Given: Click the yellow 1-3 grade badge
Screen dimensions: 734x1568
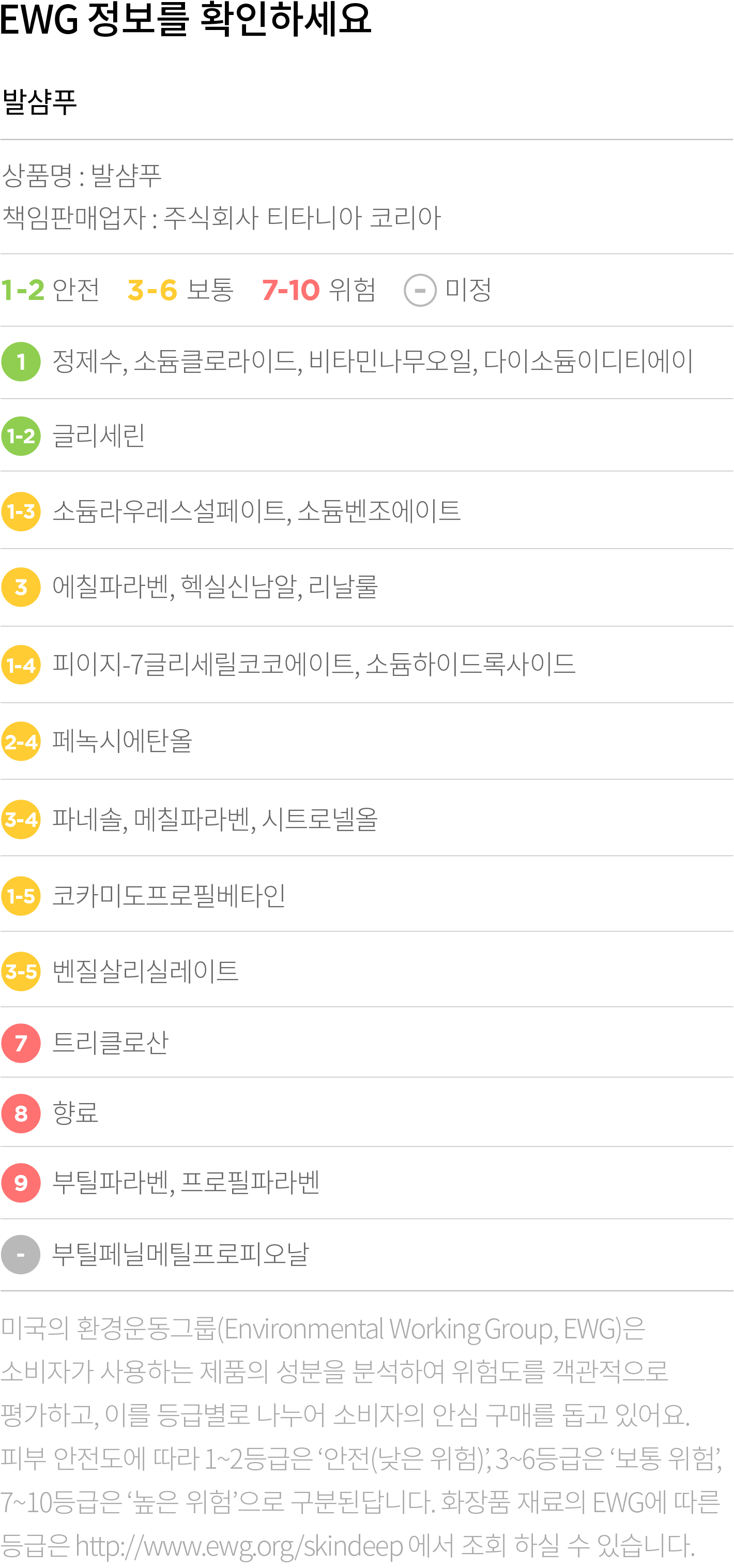Looking at the screenshot, I should [x=21, y=511].
